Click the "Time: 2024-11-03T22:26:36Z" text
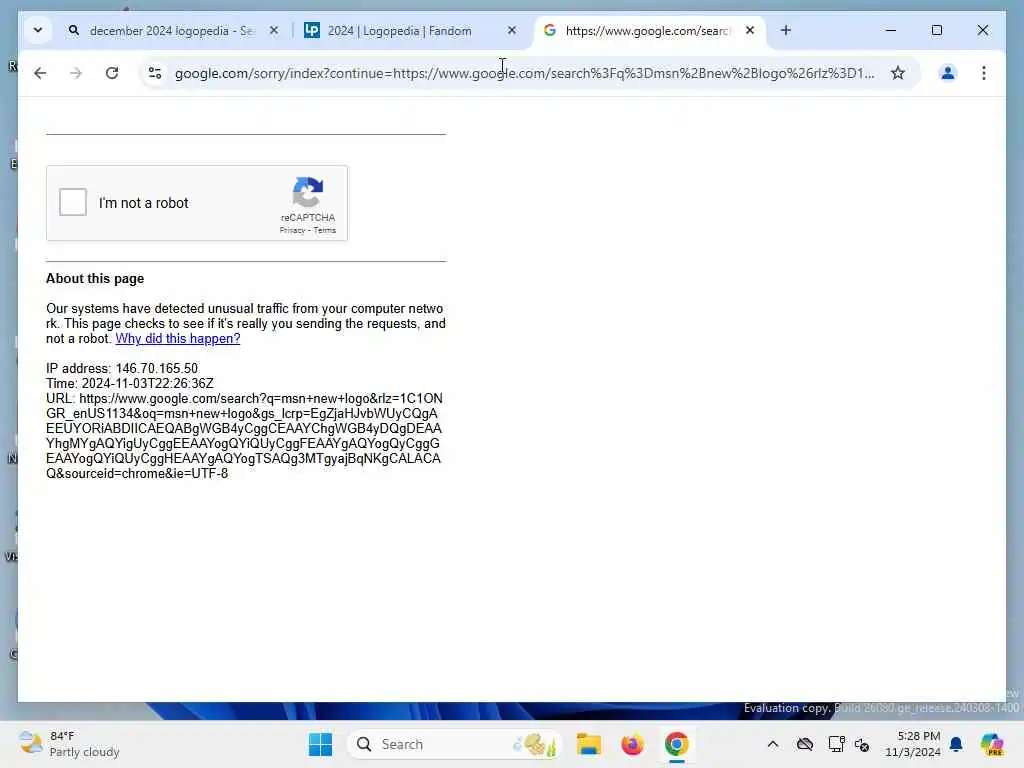This screenshot has height=768, width=1024. pos(129,383)
